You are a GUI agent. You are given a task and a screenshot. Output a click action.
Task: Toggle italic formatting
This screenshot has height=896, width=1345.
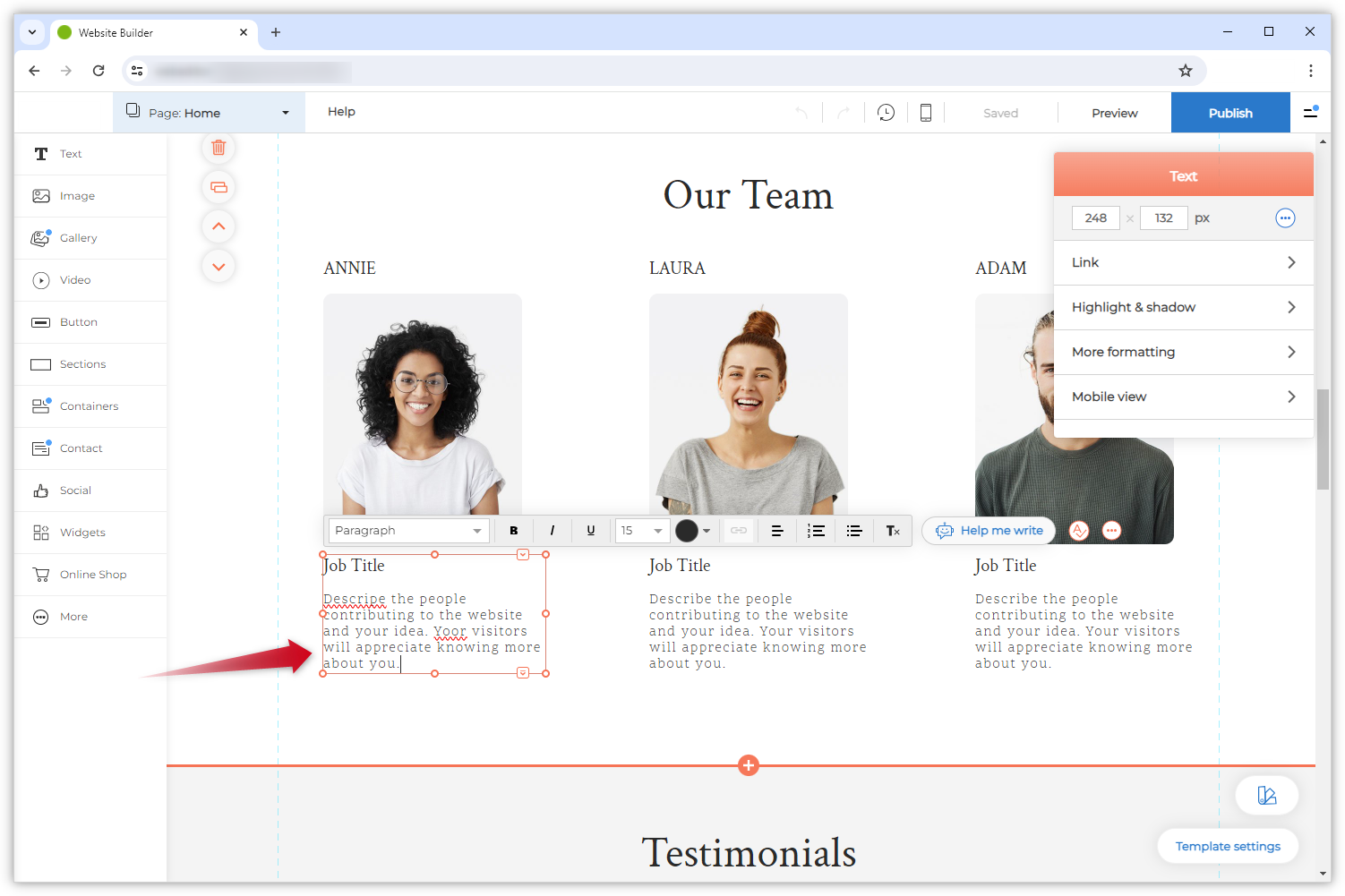click(x=553, y=531)
